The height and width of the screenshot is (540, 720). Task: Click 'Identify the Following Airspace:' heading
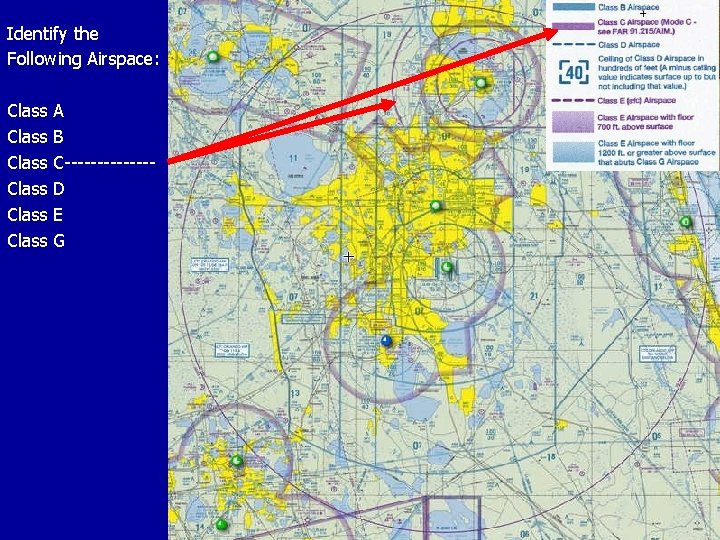click(83, 46)
